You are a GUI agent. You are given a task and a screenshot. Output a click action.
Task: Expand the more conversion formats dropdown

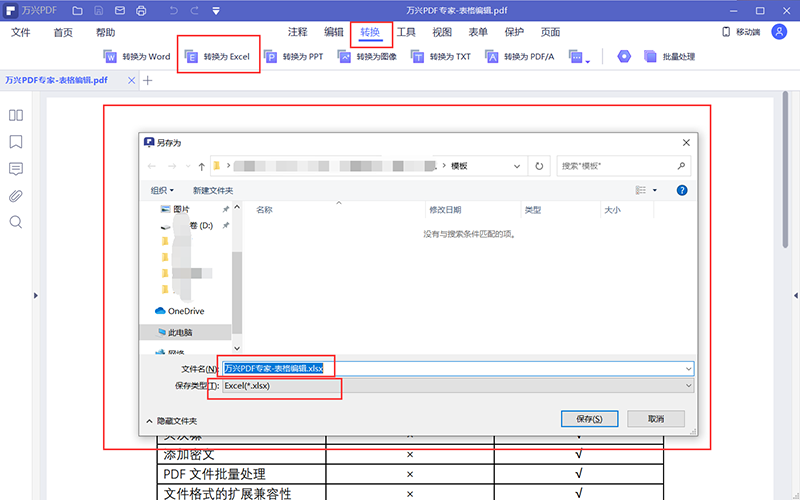(580, 57)
